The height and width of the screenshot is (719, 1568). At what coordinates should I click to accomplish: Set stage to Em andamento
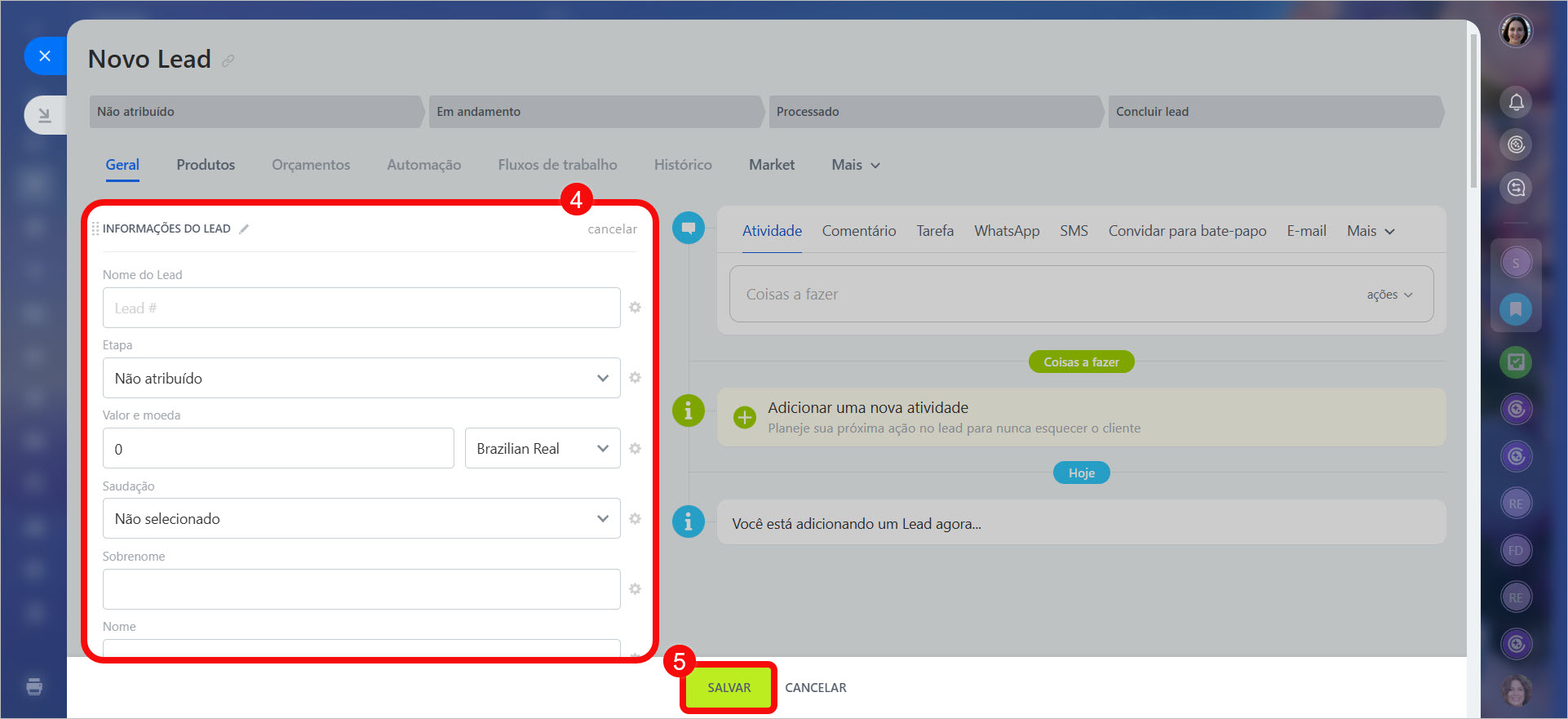point(596,112)
